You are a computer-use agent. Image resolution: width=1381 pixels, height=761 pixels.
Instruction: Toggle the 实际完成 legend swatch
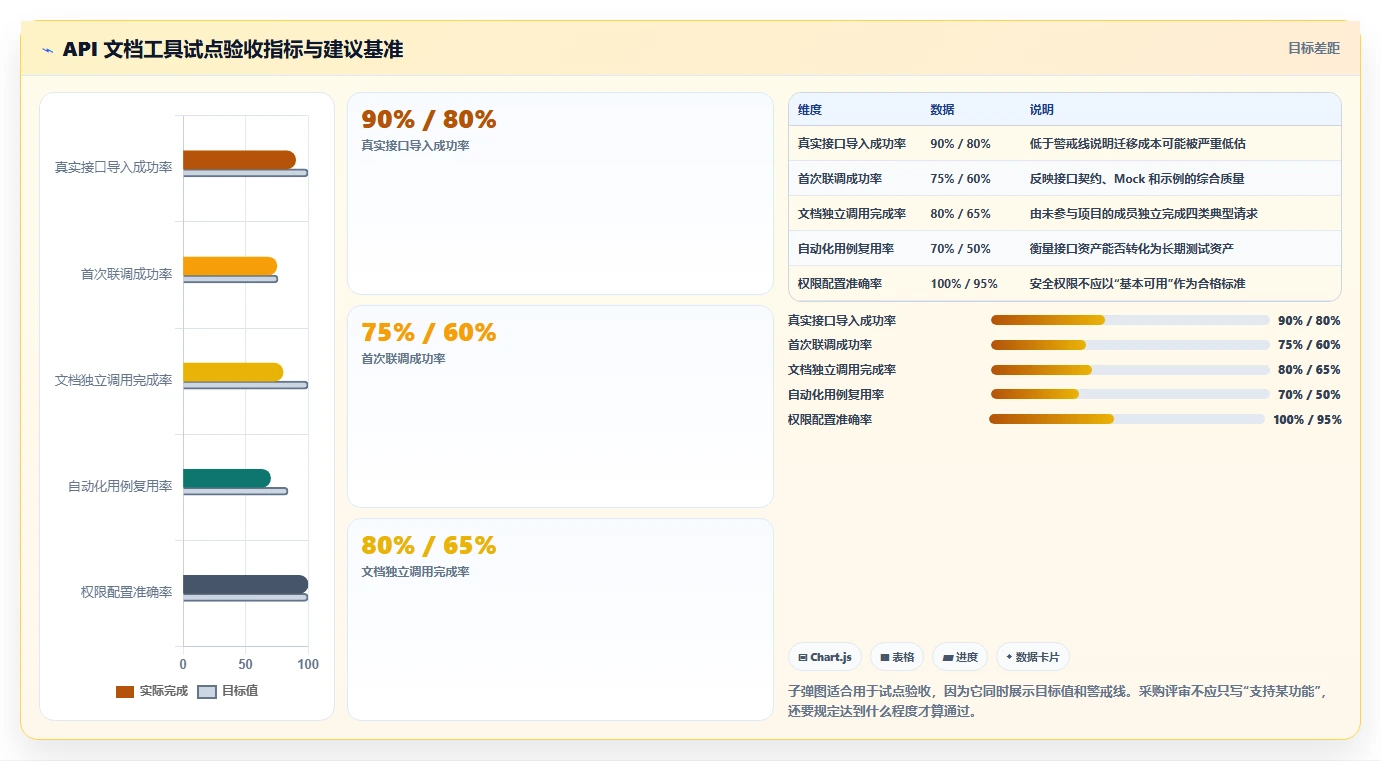click(x=125, y=691)
